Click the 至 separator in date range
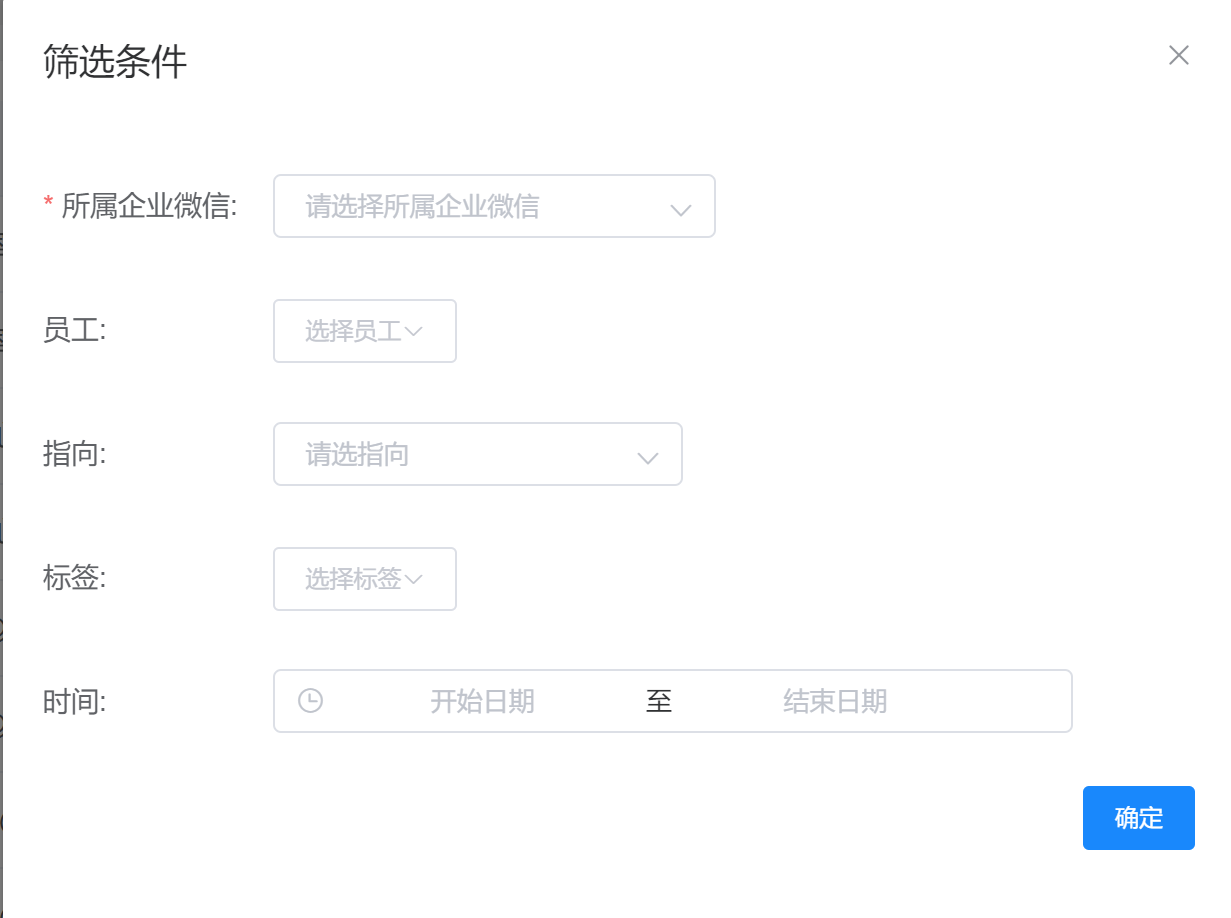The image size is (1231, 918). pyautogui.click(x=659, y=701)
